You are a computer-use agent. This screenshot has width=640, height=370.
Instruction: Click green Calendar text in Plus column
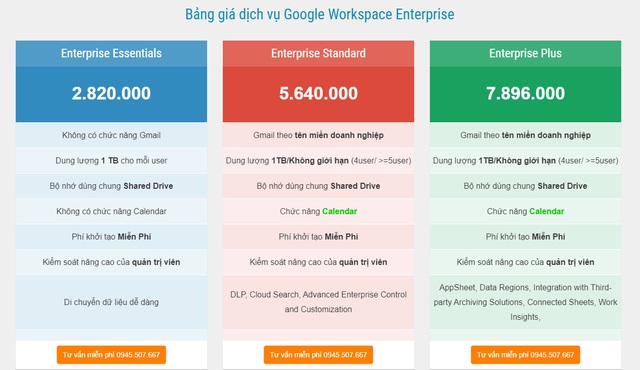point(547,211)
